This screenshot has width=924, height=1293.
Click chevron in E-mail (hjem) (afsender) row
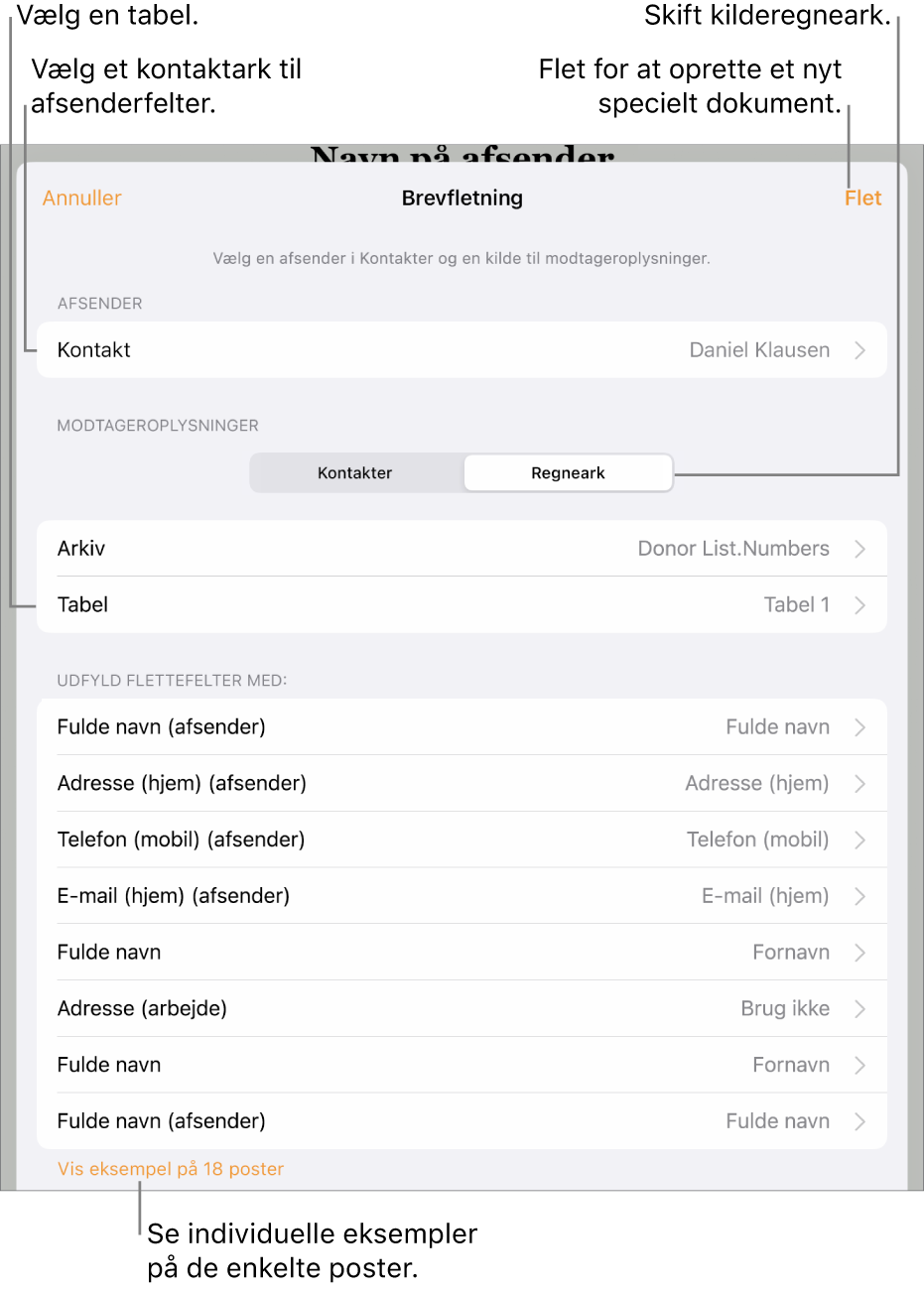[x=859, y=896]
